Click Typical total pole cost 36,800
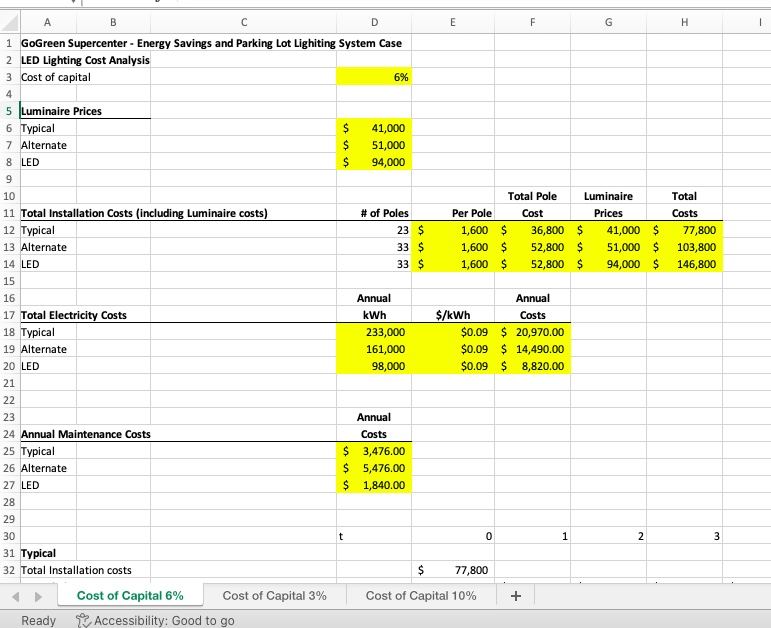 point(533,230)
